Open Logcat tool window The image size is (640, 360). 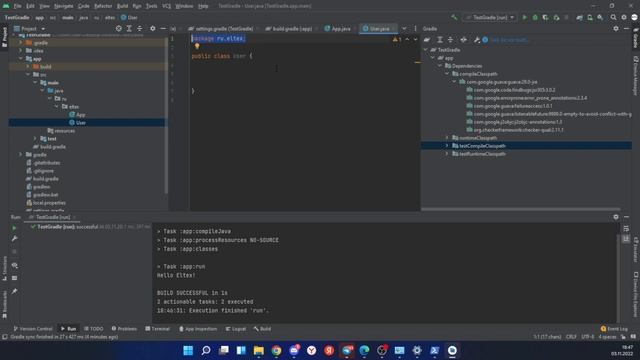236,329
